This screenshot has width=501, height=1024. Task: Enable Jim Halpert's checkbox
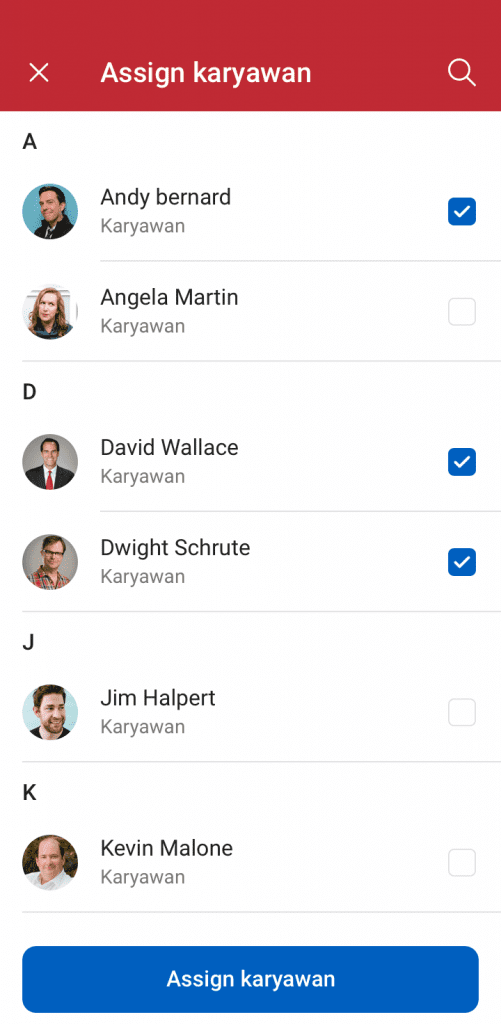point(462,712)
